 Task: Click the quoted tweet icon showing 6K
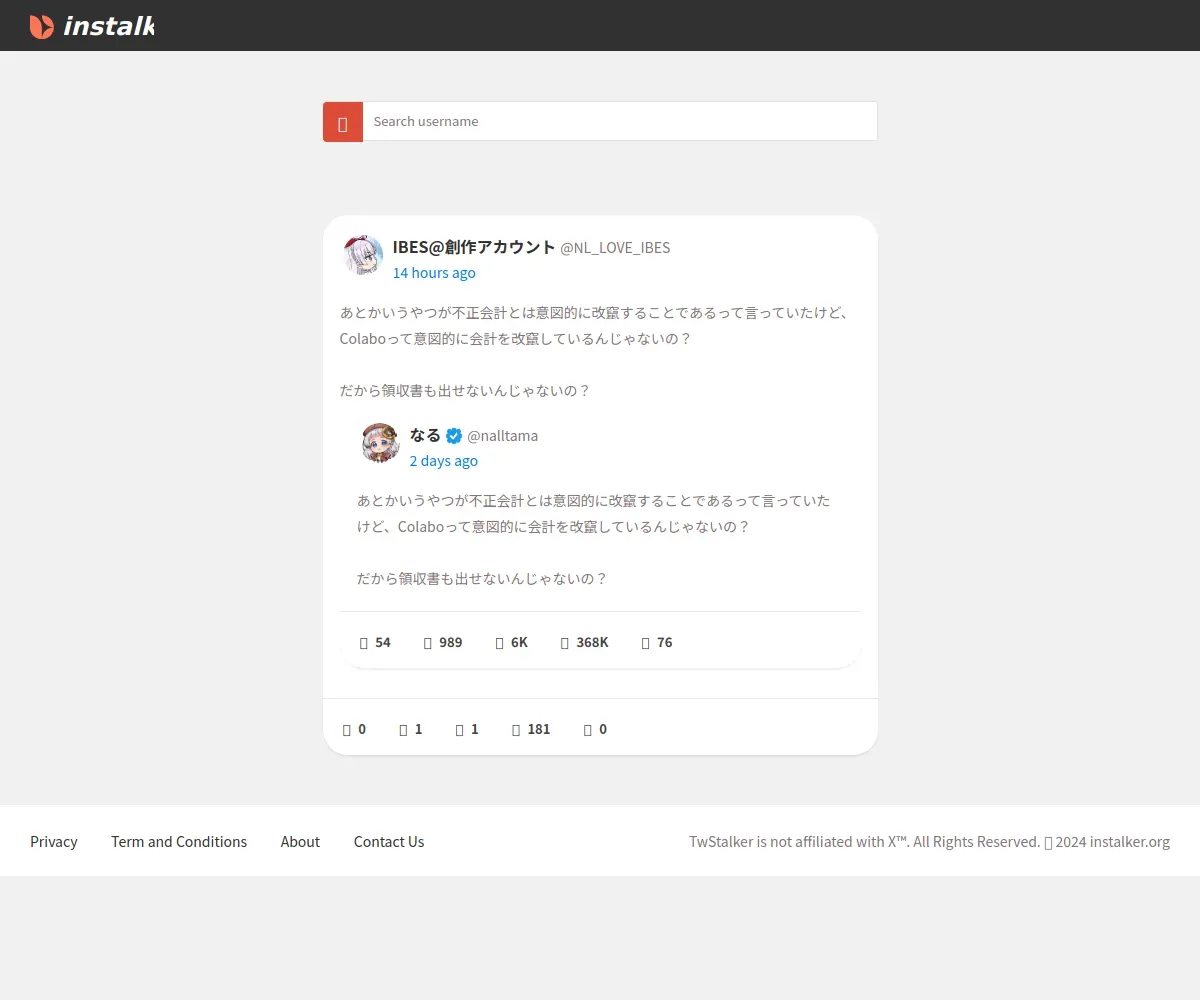point(500,643)
